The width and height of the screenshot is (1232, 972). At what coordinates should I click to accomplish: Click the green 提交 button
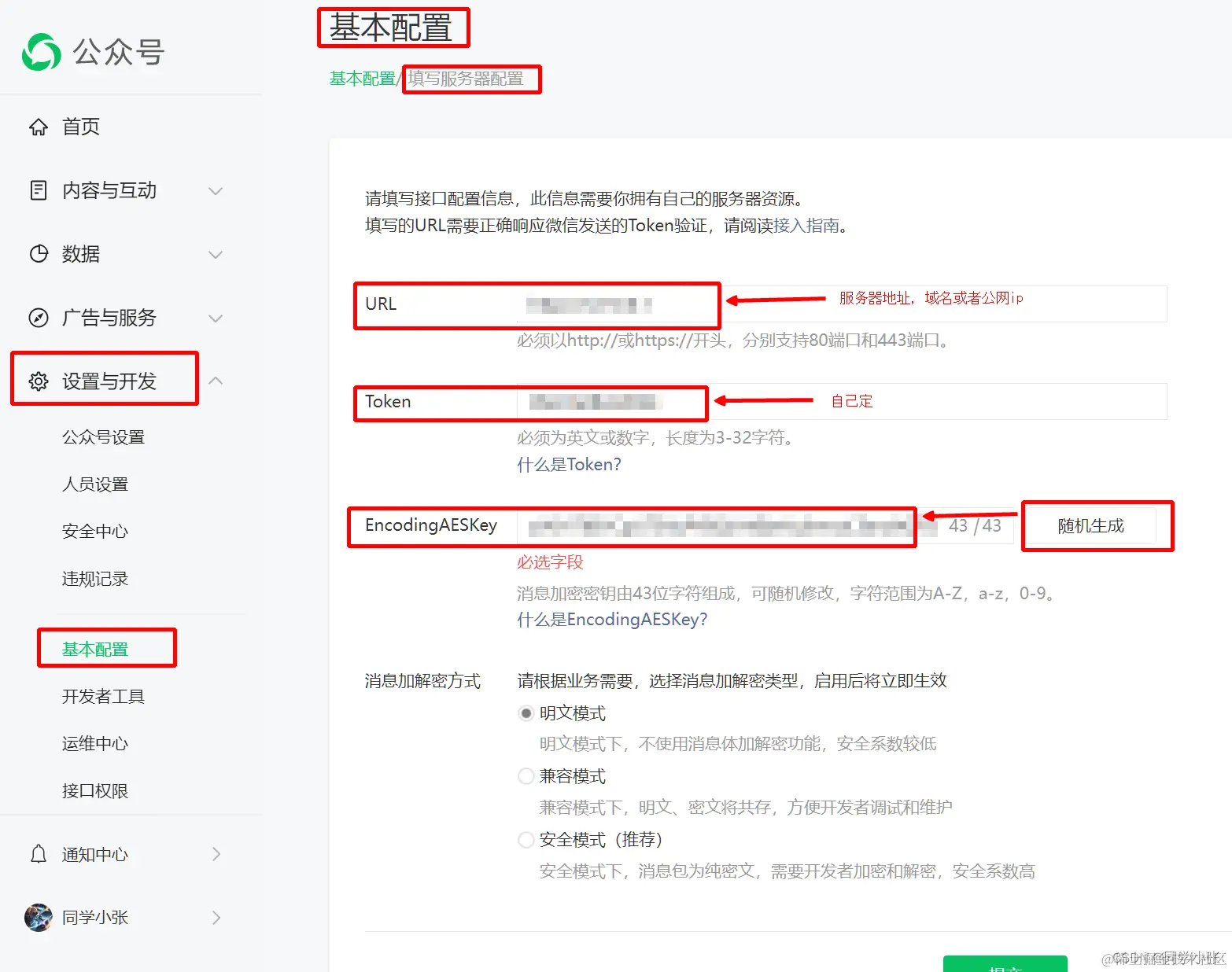click(1005, 964)
